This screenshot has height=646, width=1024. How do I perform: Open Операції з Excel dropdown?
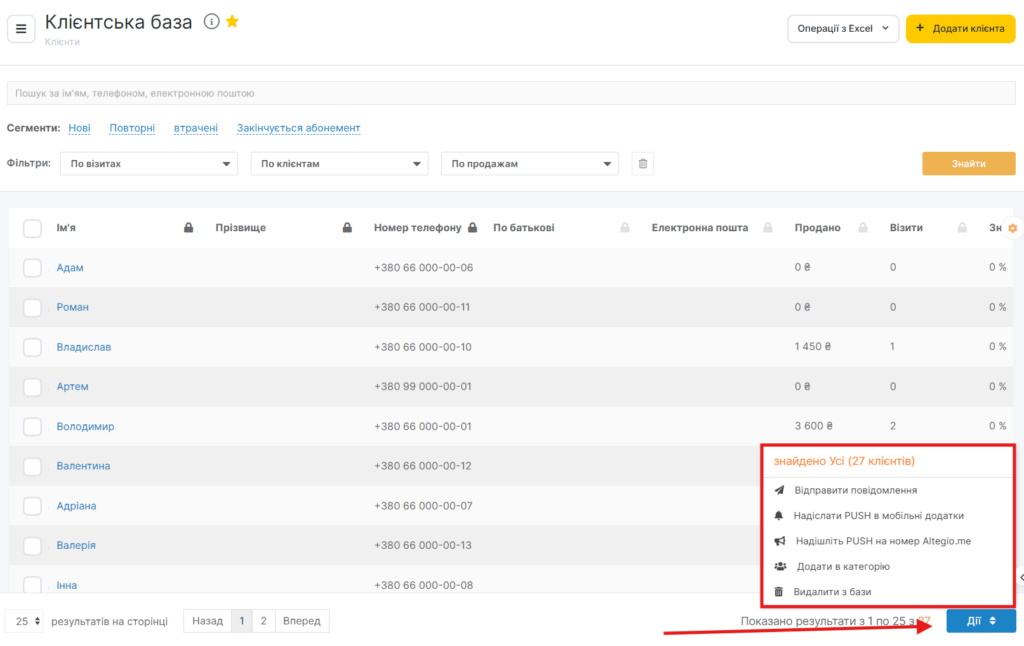click(x=843, y=29)
